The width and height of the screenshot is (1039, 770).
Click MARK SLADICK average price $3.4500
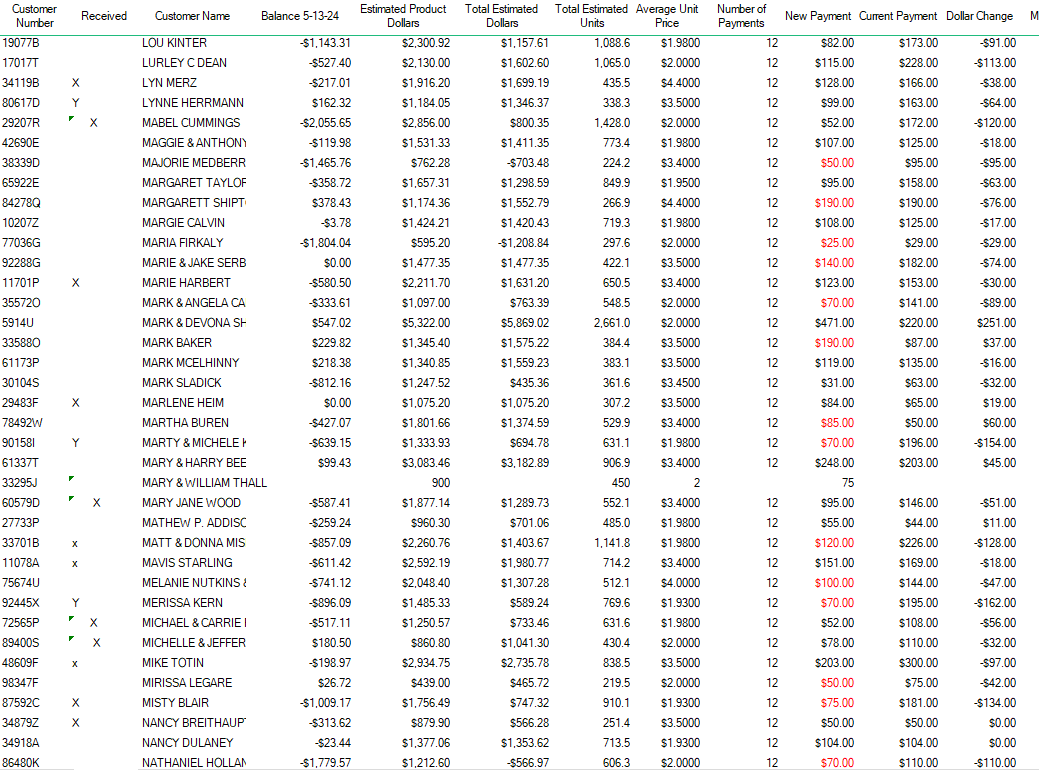pos(680,383)
